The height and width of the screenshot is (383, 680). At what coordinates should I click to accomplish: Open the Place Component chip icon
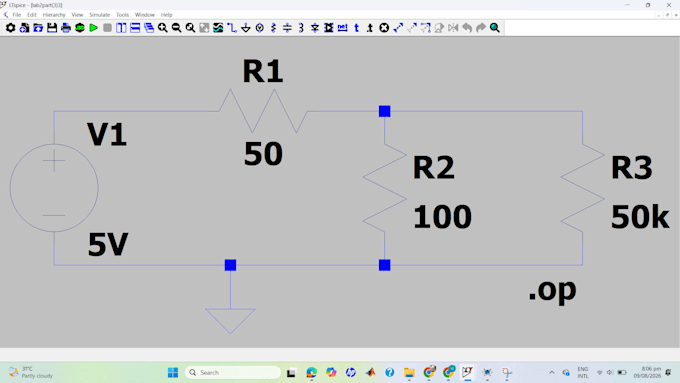point(329,28)
